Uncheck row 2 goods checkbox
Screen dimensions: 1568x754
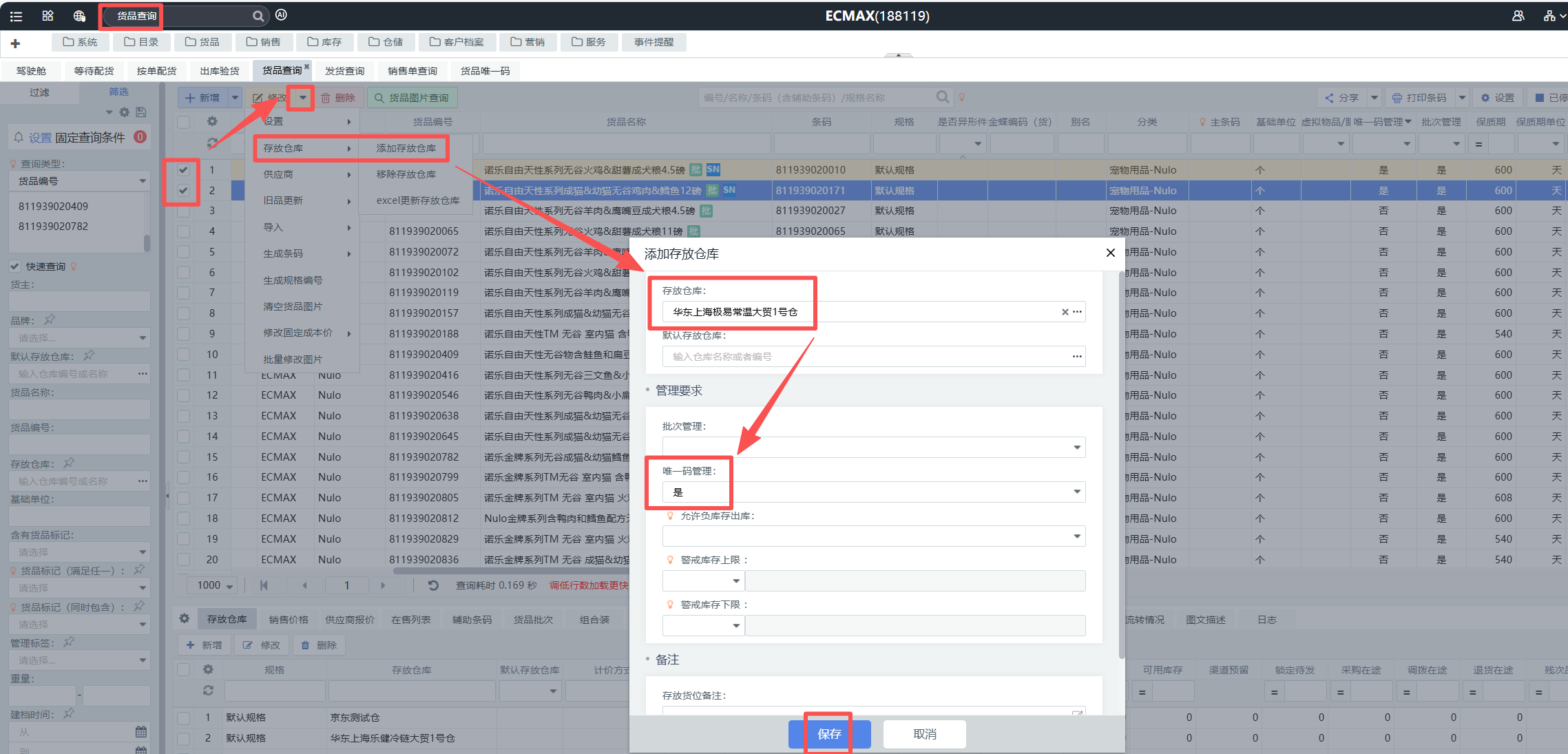(183, 191)
